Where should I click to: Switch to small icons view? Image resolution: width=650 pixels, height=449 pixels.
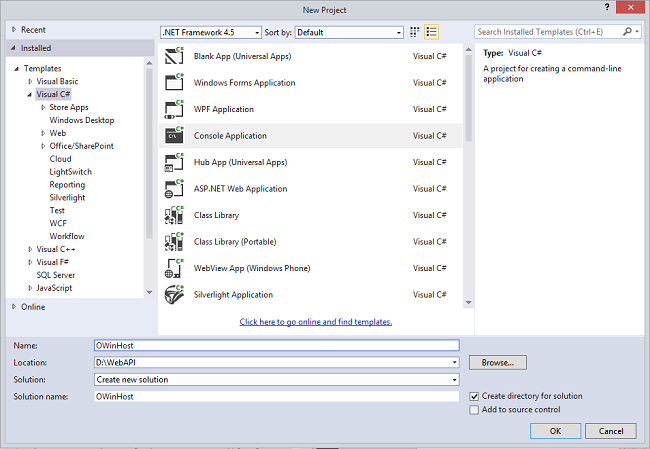point(414,32)
